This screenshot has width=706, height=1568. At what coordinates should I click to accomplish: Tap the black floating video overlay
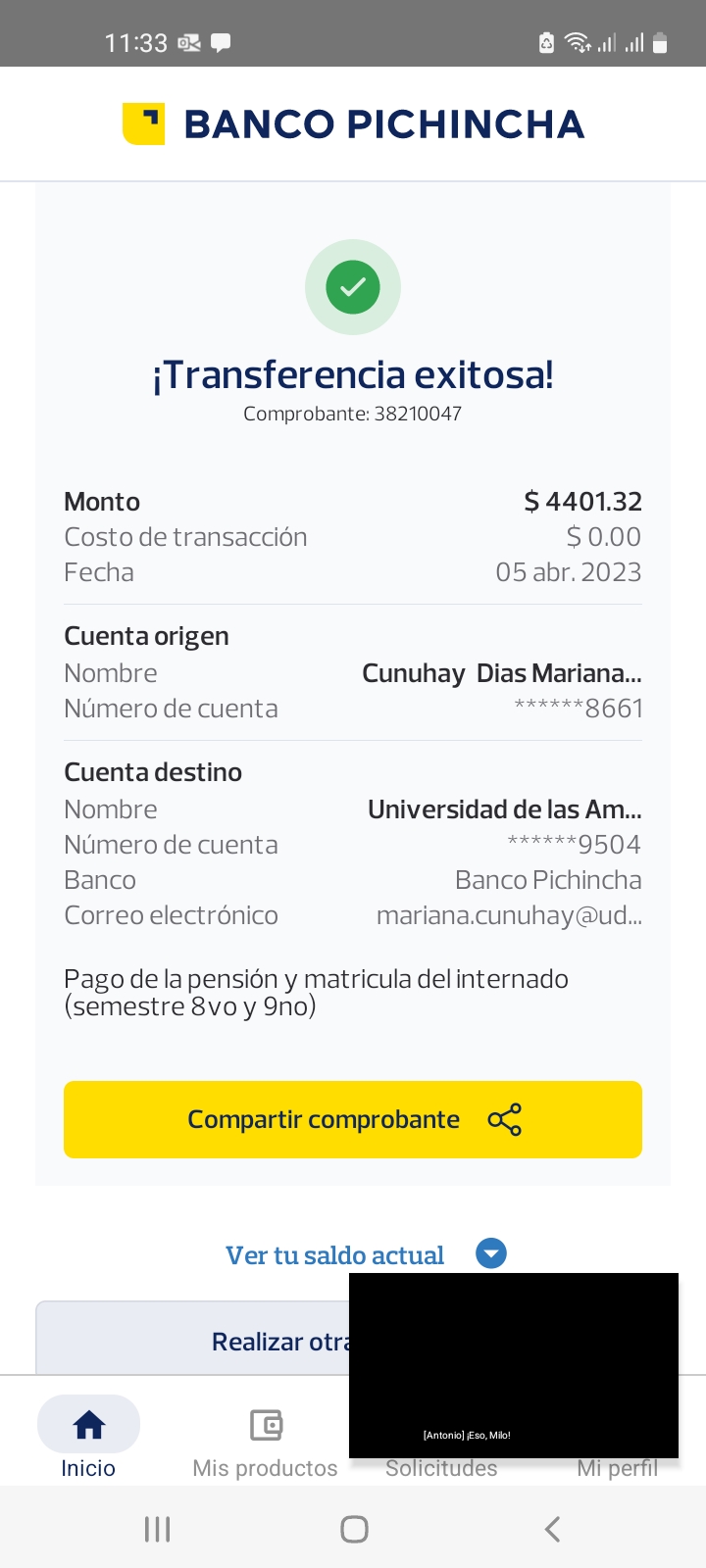[x=513, y=1364]
